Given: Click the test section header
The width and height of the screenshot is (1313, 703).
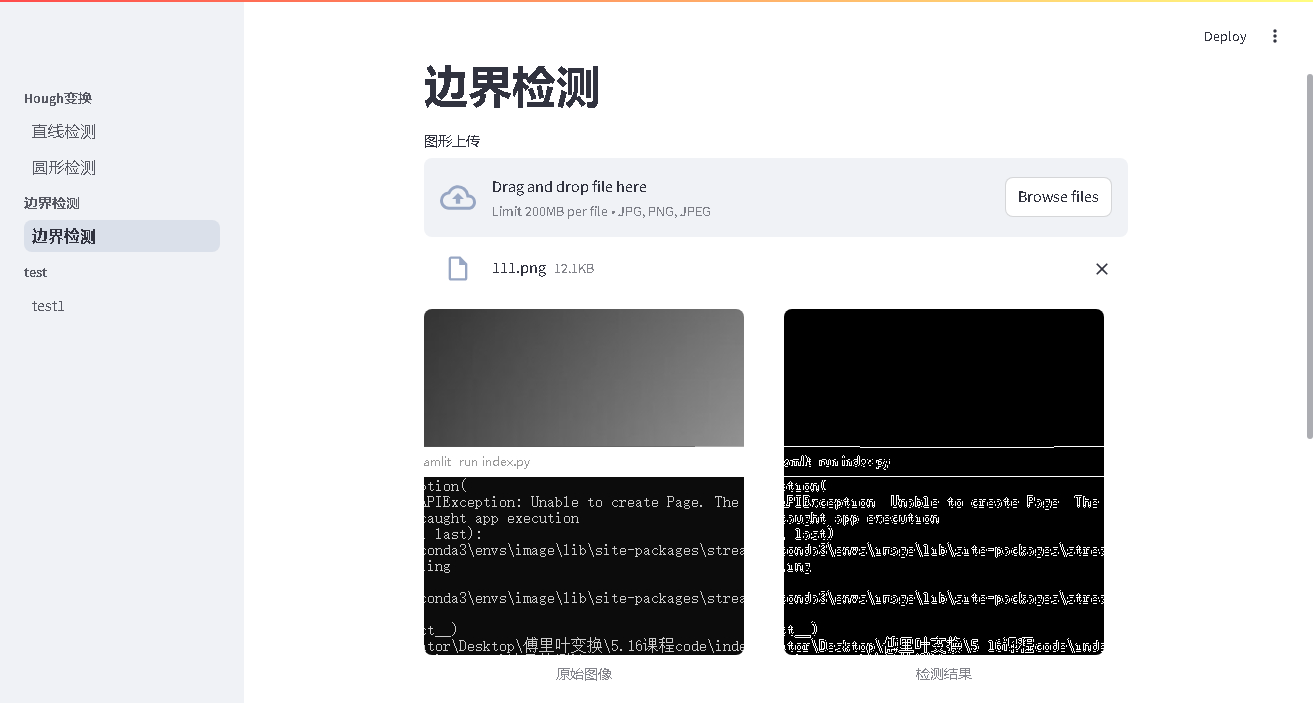Looking at the screenshot, I should point(35,272).
